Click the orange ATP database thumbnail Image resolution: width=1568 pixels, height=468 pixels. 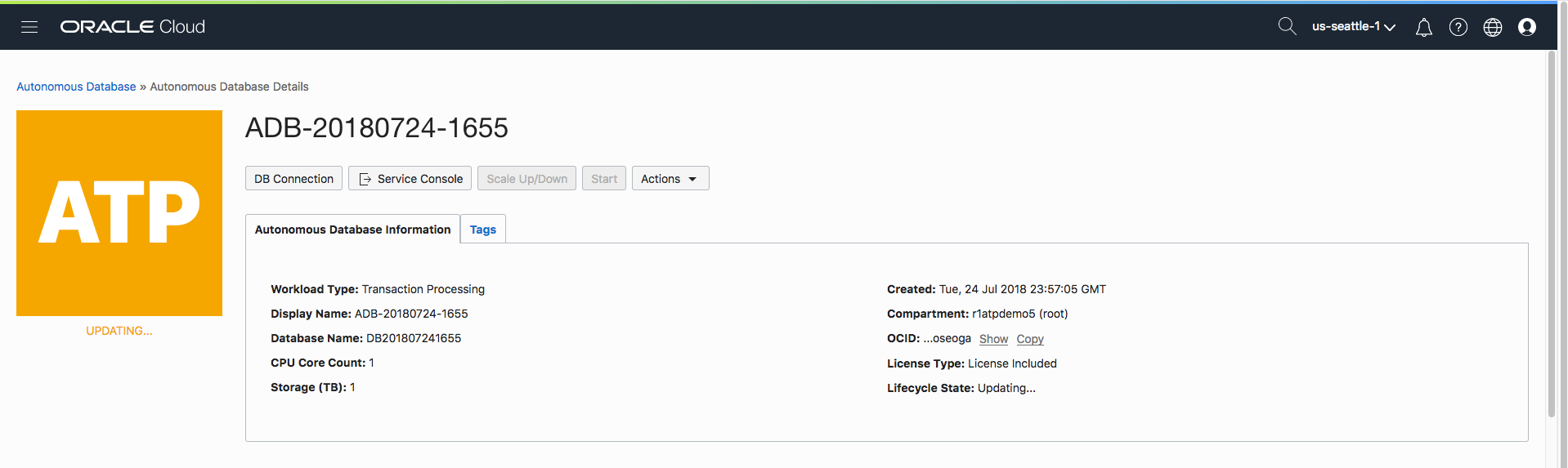tap(119, 213)
